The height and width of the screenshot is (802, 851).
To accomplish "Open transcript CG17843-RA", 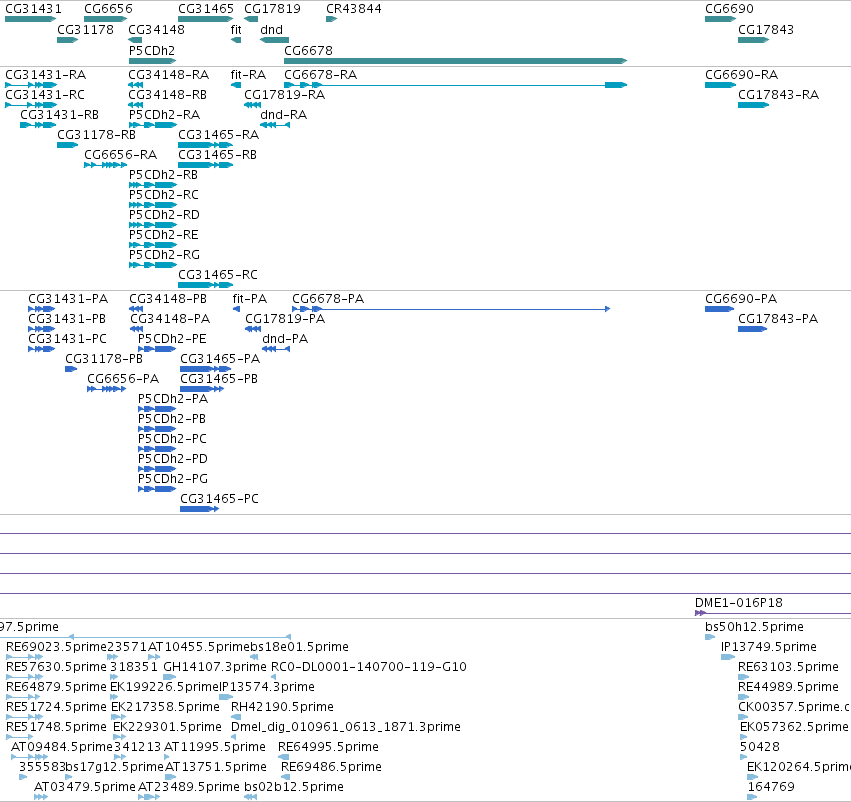I will 778,94.
